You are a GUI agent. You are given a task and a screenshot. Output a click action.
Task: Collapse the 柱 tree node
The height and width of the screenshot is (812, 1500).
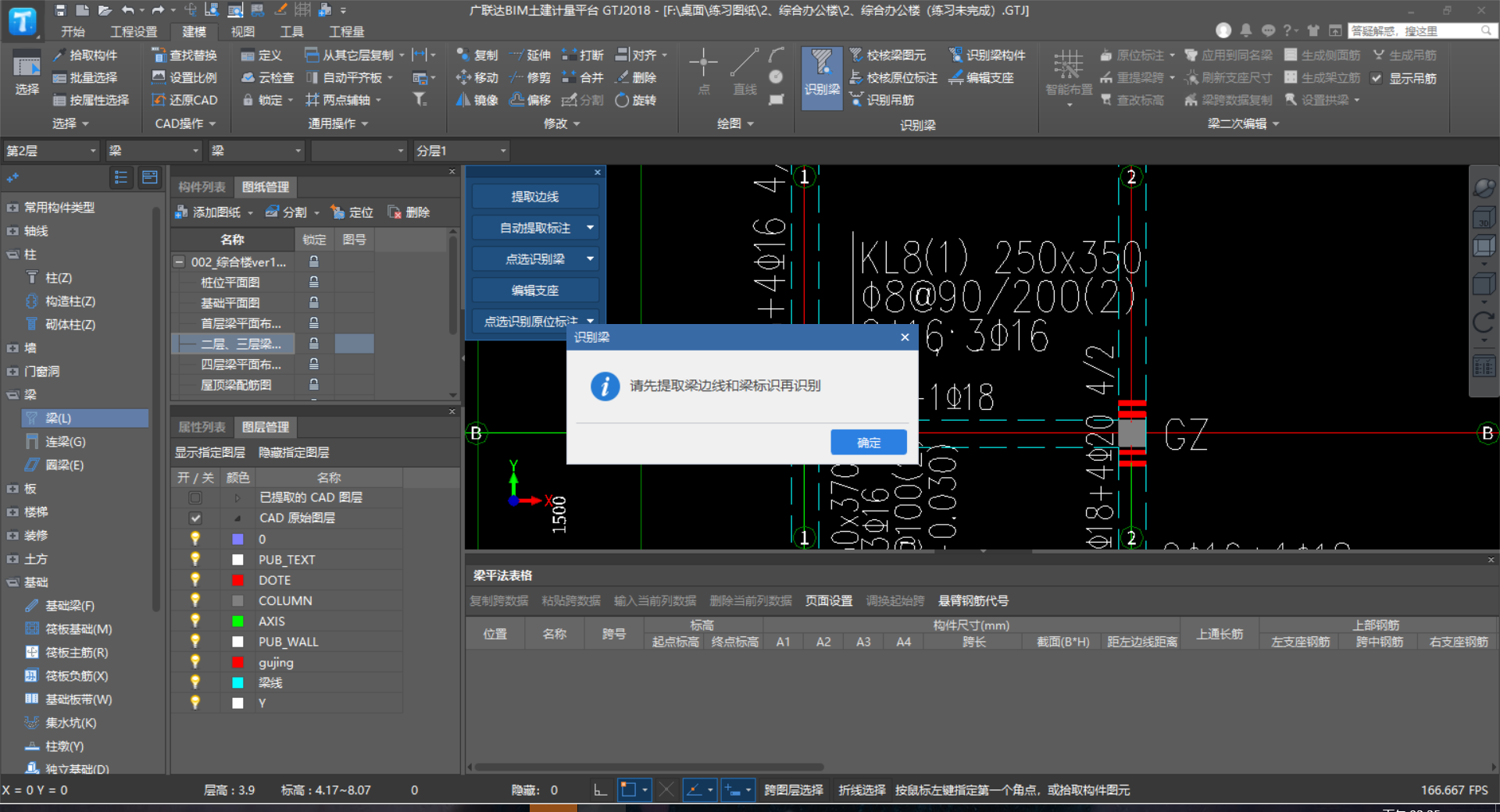(x=12, y=255)
